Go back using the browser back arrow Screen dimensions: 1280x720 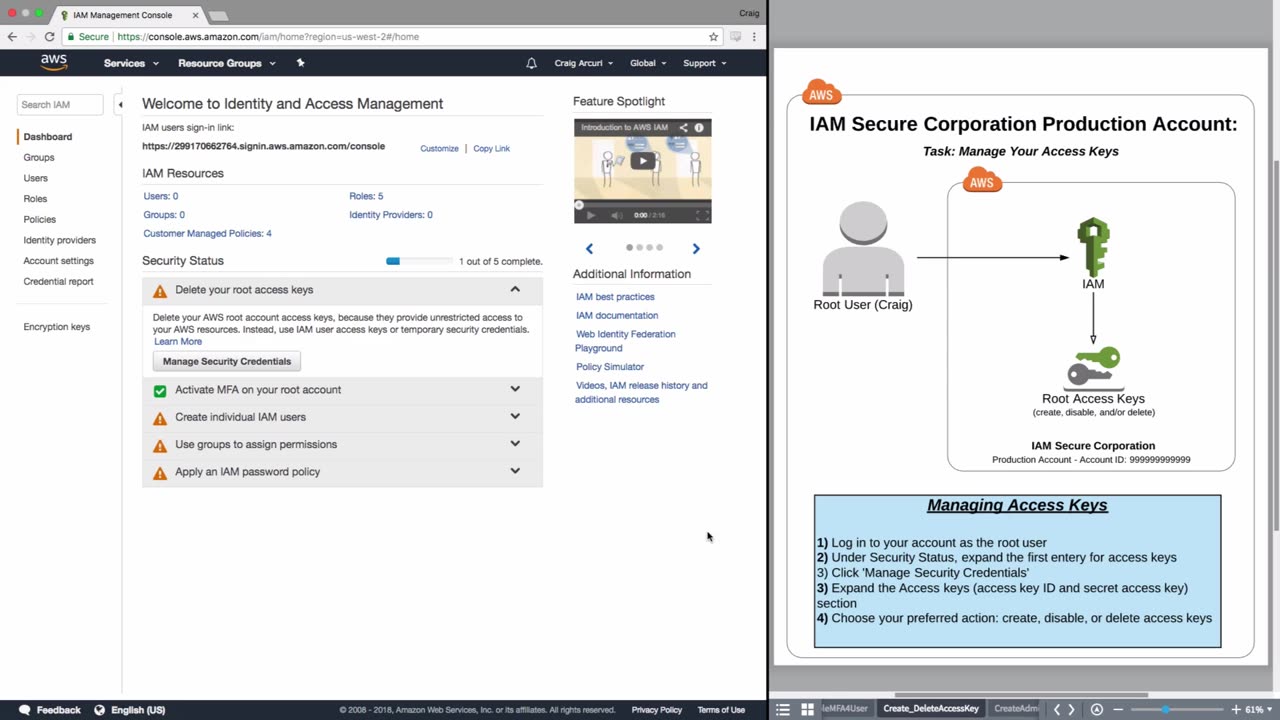[x=12, y=37]
